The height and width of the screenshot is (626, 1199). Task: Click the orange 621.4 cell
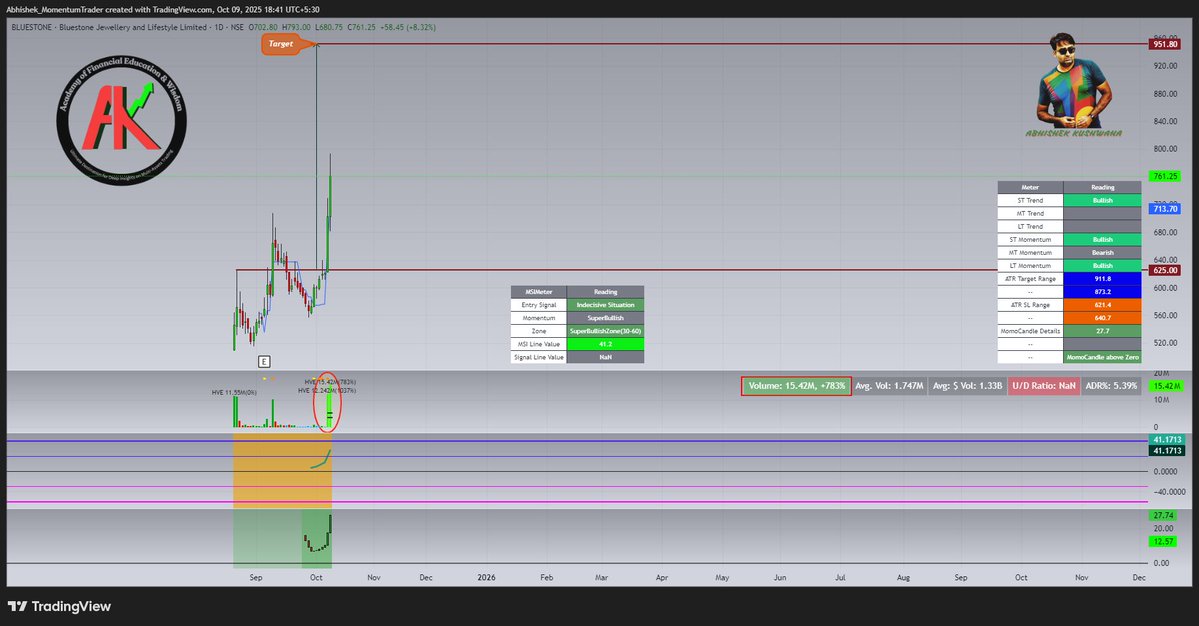(x=1103, y=305)
